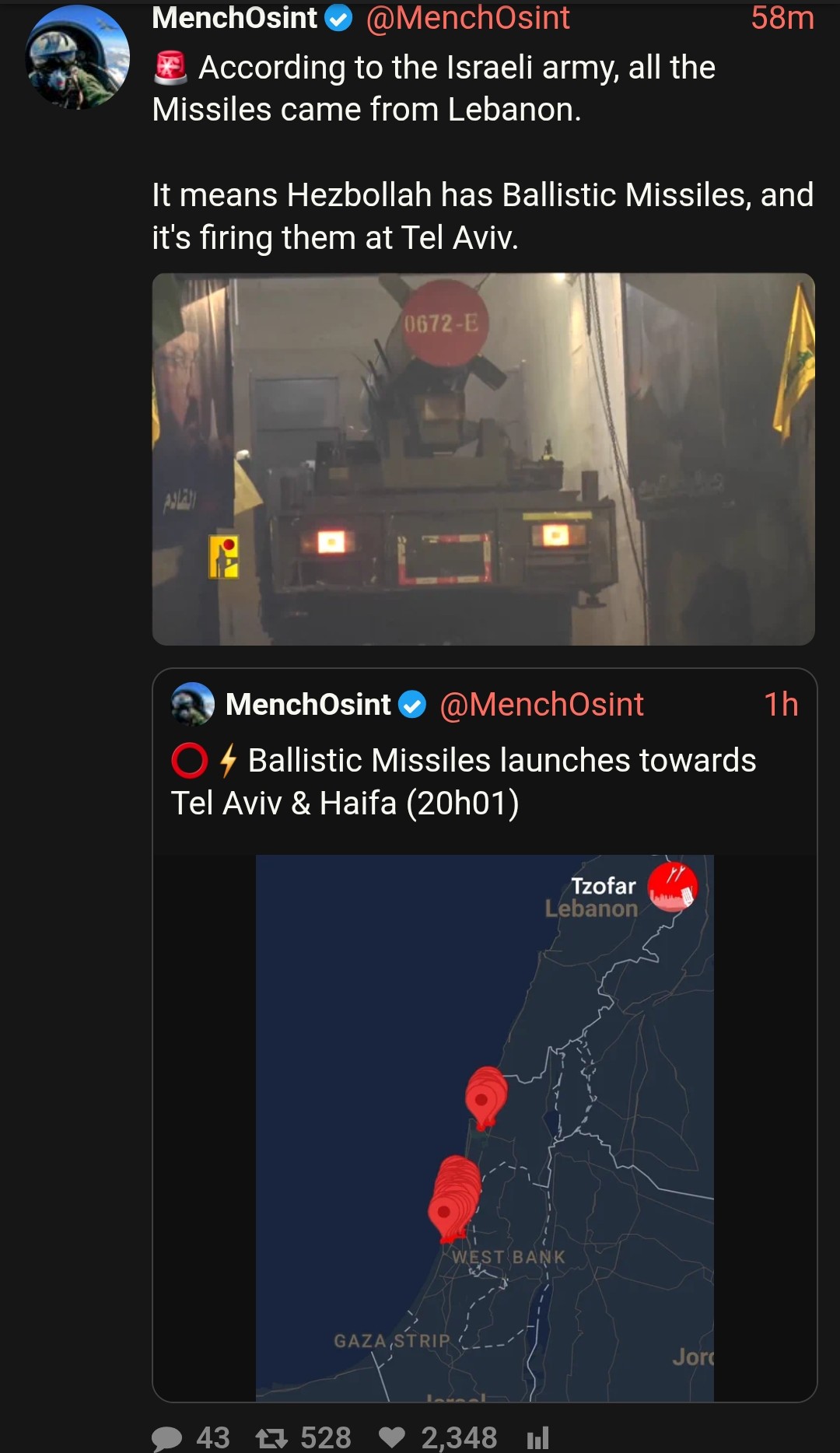Open the rocket launcher truck photo

483,459
